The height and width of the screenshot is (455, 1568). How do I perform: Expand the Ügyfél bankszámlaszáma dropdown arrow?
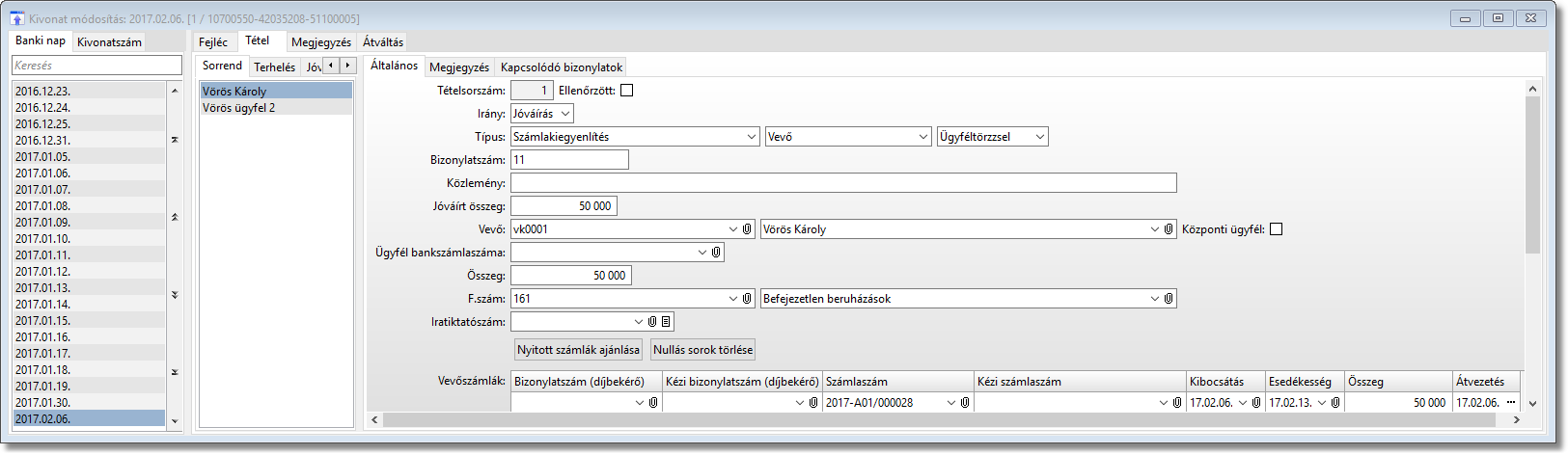(x=702, y=253)
